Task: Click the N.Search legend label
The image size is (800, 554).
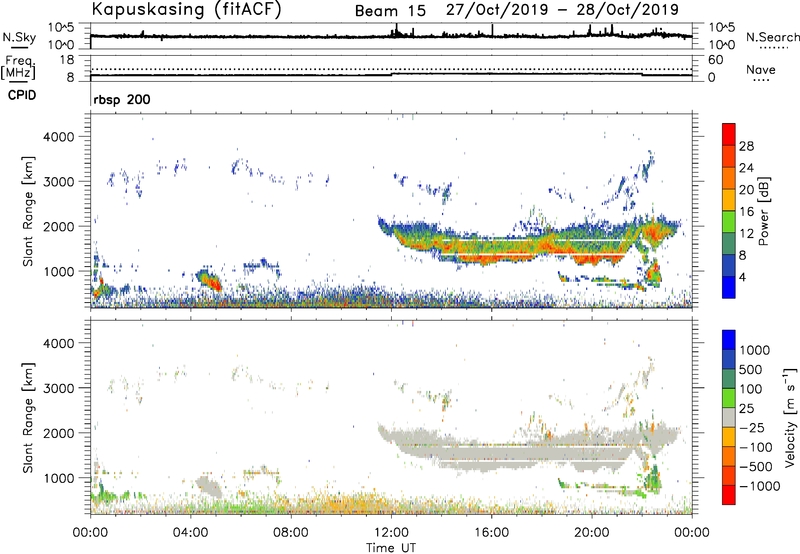Action: click(773, 37)
